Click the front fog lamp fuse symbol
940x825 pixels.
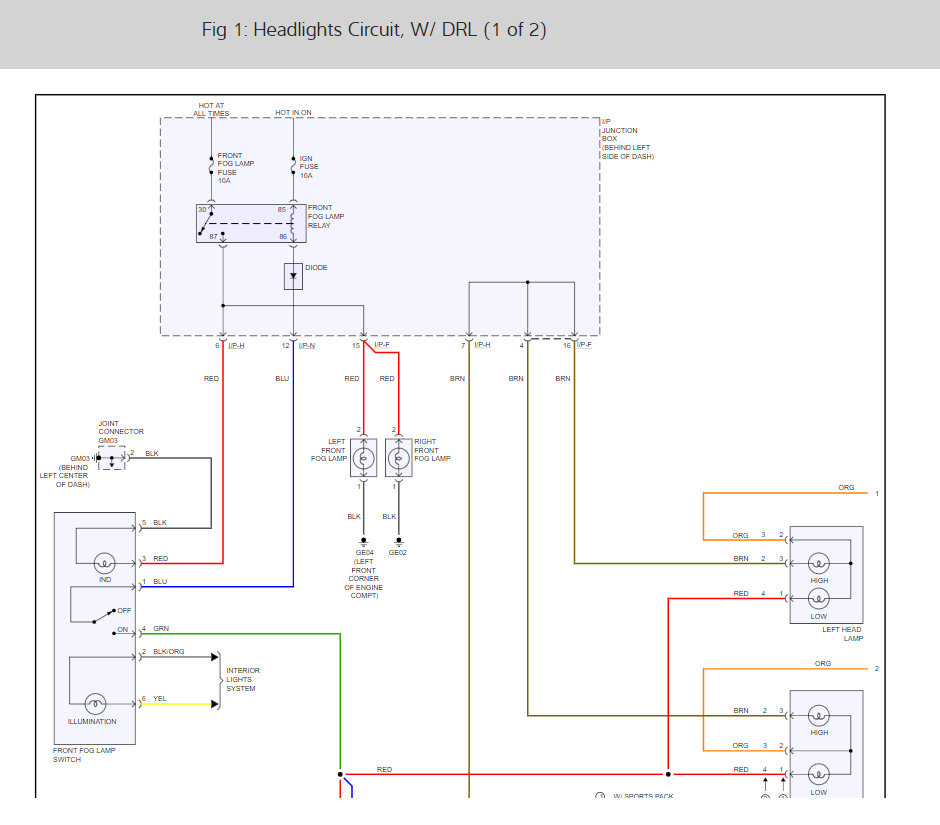[x=211, y=165]
